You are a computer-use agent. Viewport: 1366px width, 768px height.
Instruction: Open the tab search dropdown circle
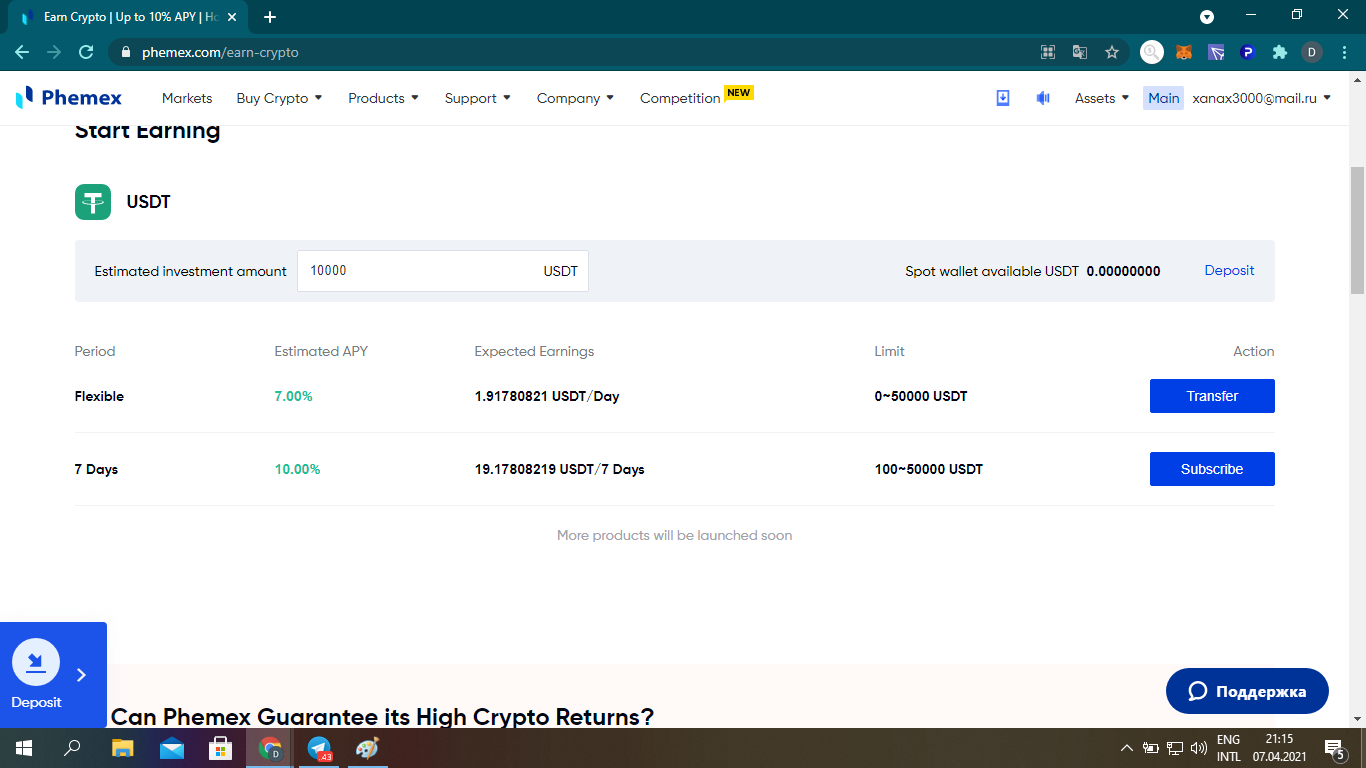(x=1207, y=17)
